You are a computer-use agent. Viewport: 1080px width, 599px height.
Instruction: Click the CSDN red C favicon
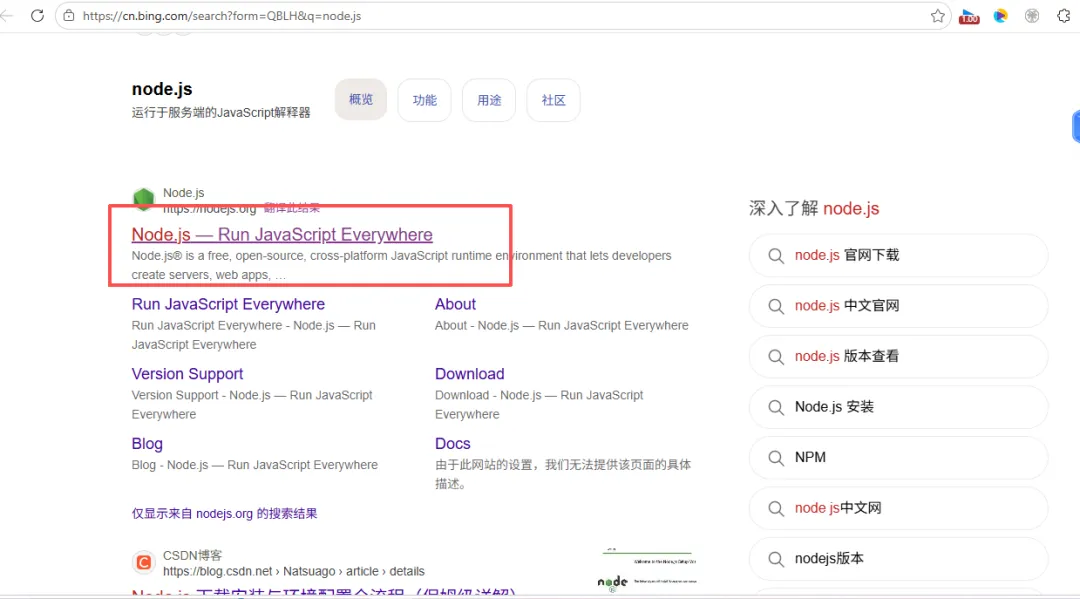[143, 563]
